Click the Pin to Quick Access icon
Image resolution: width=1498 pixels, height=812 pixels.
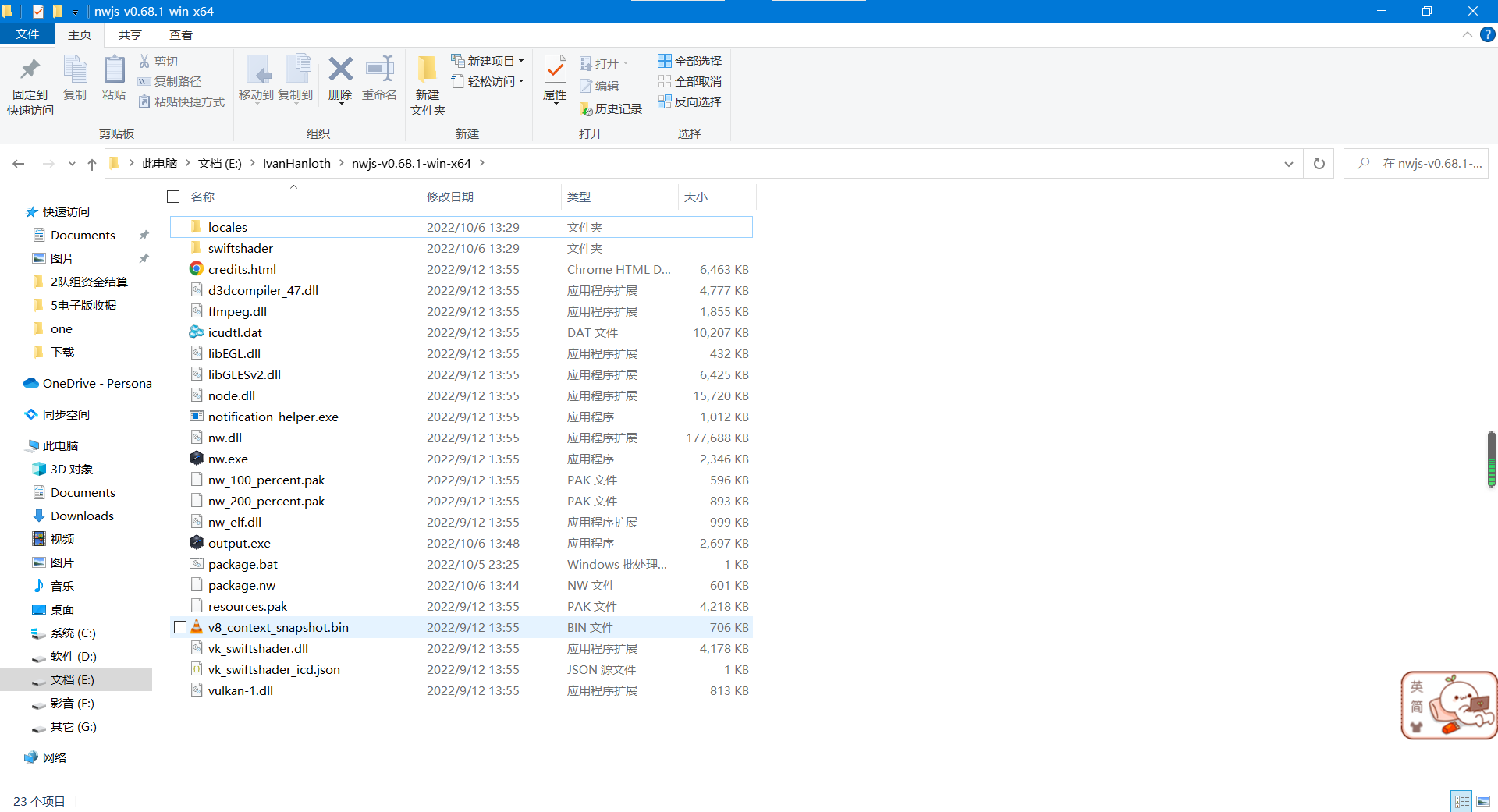[30, 84]
